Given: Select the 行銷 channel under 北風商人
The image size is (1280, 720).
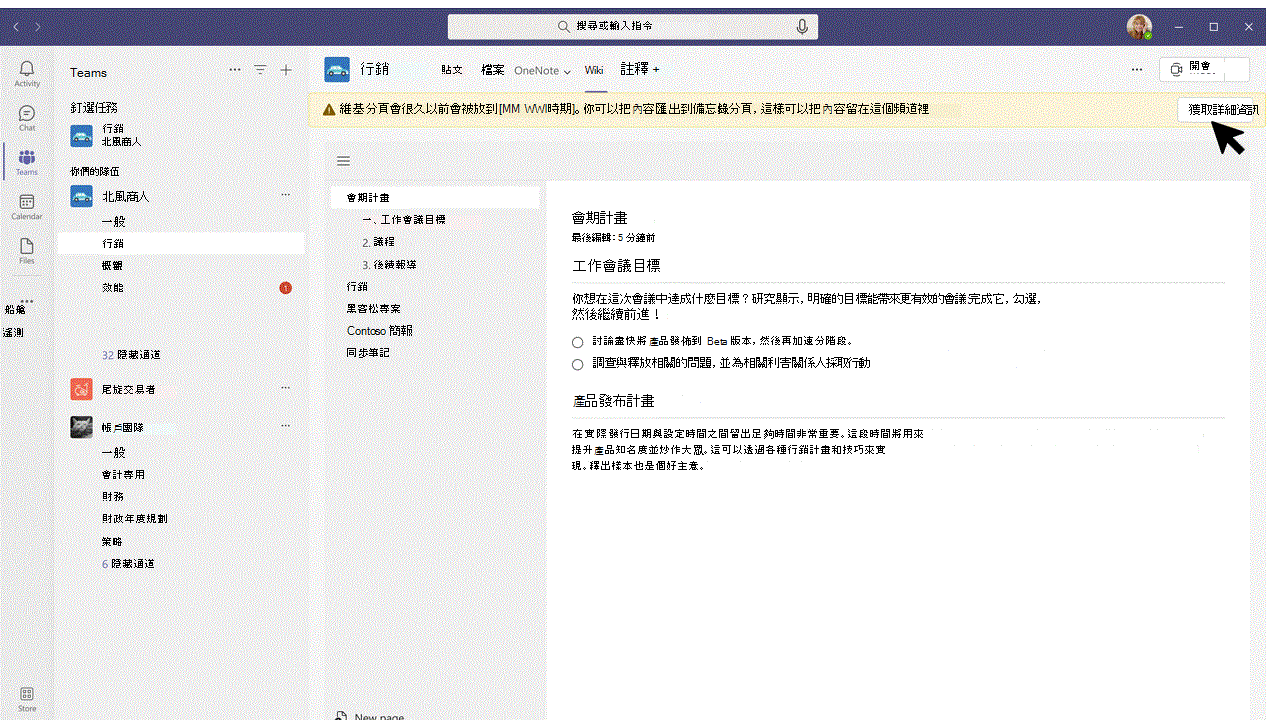Looking at the screenshot, I should coord(181,244).
